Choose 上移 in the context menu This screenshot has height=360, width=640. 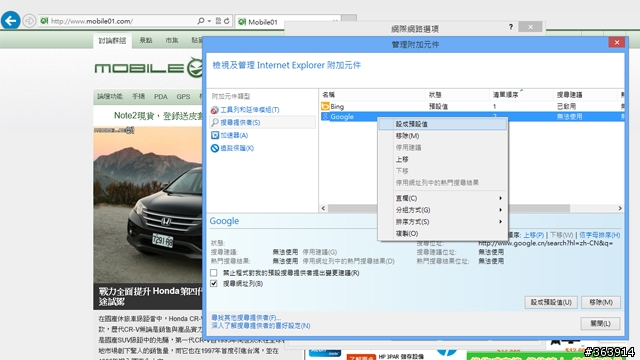coord(443,159)
